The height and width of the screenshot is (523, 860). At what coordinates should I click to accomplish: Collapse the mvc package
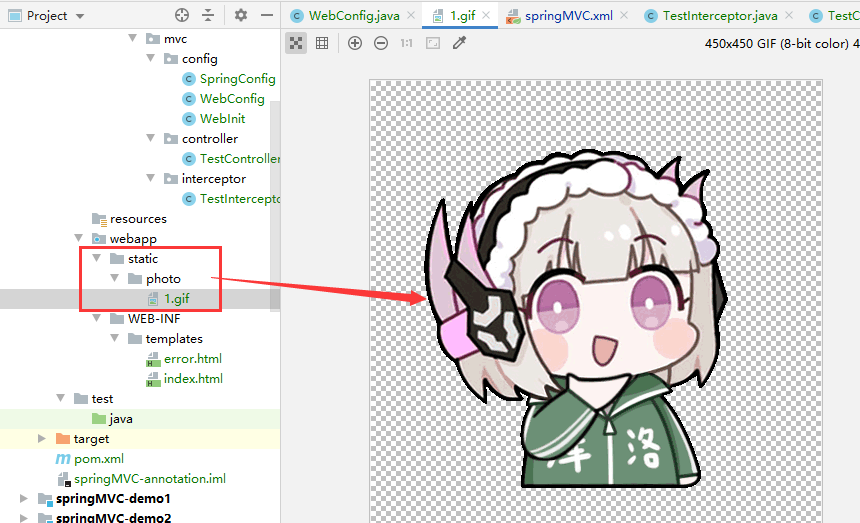coord(132,38)
